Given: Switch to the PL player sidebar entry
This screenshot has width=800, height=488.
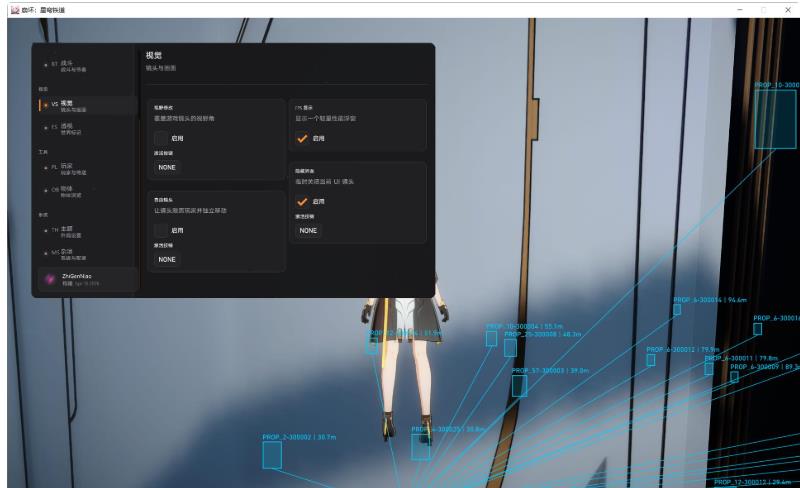Looking at the screenshot, I should click(x=86, y=169).
